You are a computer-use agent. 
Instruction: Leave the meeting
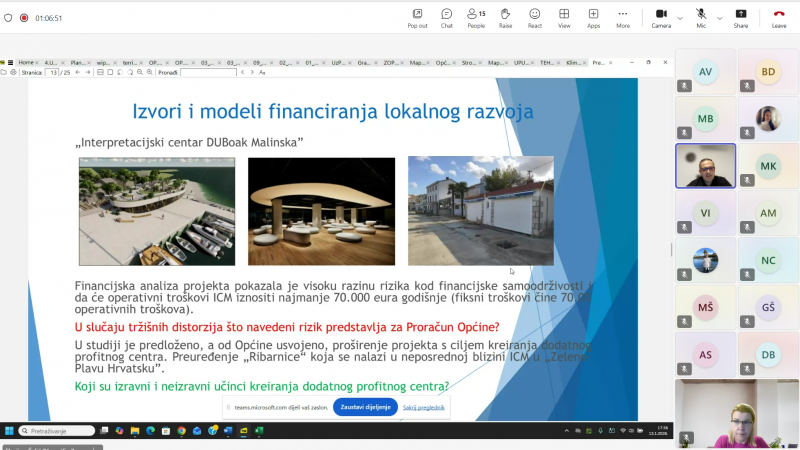778,17
